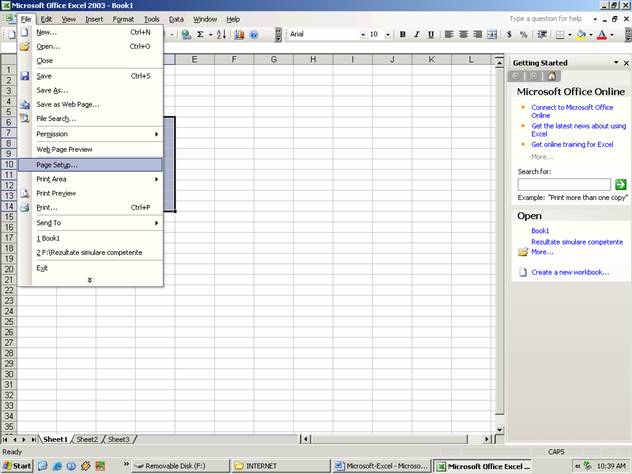Click the task pane Home icon
This screenshot has height=474, width=632.
tap(551, 76)
